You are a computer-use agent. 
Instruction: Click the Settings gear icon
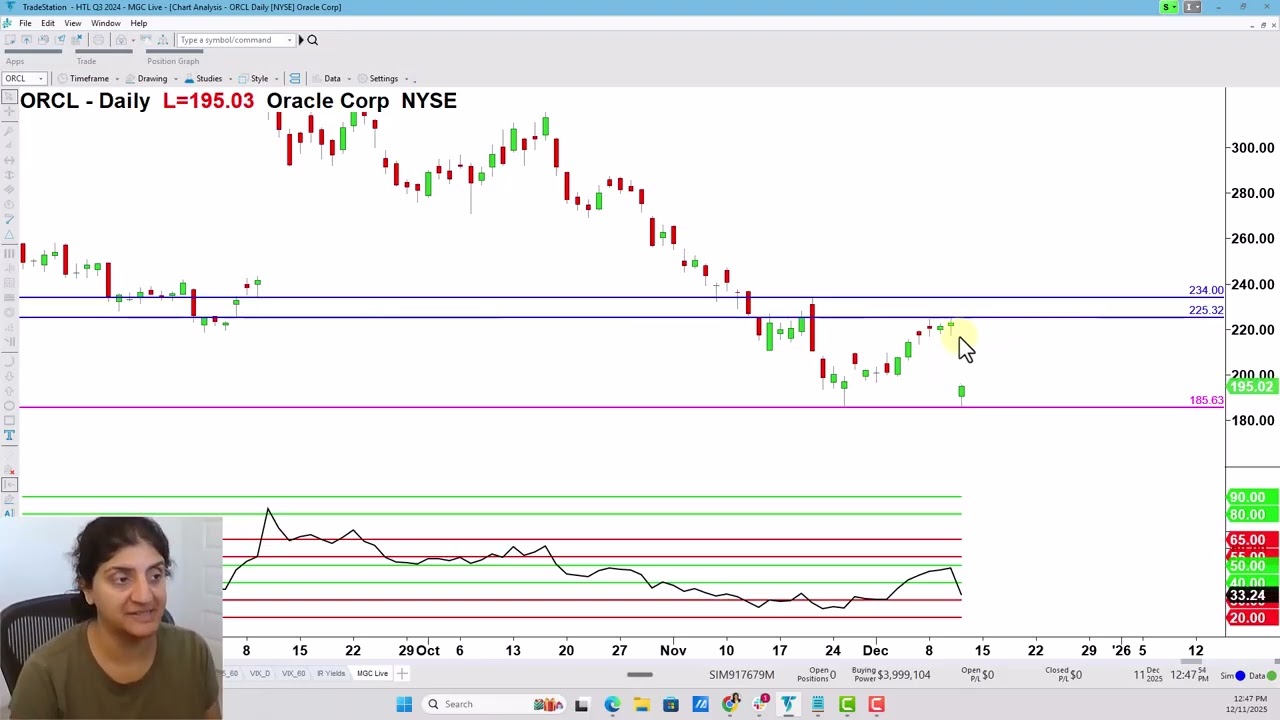click(362, 78)
